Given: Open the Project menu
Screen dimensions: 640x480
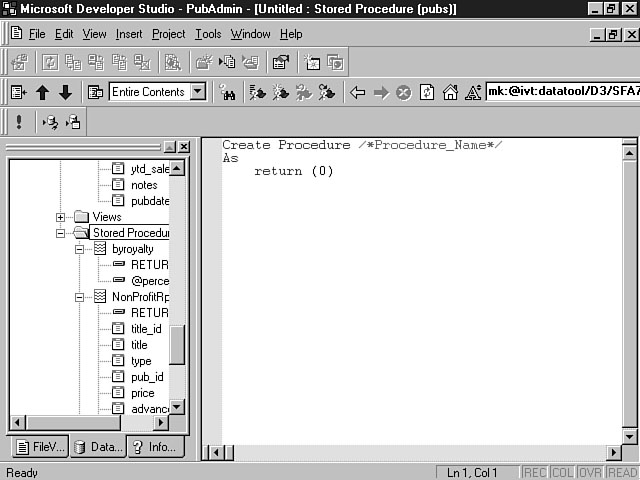Looking at the screenshot, I should point(168,34).
